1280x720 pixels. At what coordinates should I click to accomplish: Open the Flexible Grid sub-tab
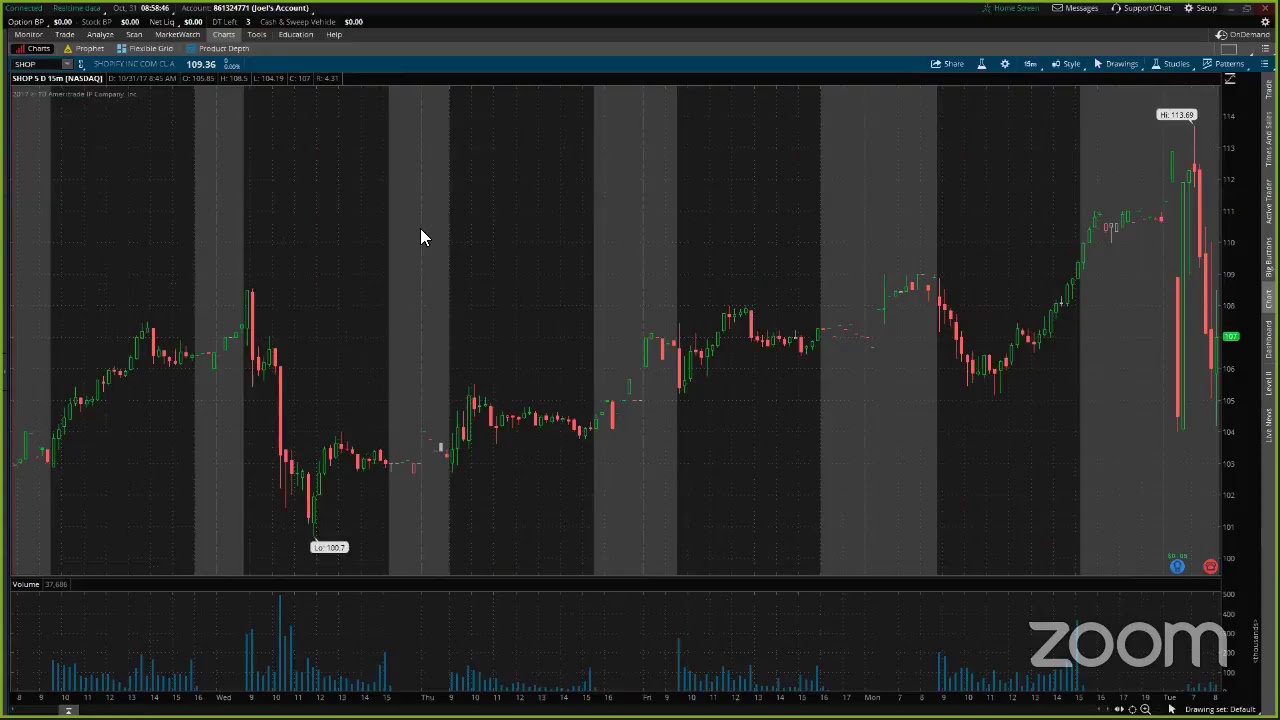pyautogui.click(x=145, y=48)
